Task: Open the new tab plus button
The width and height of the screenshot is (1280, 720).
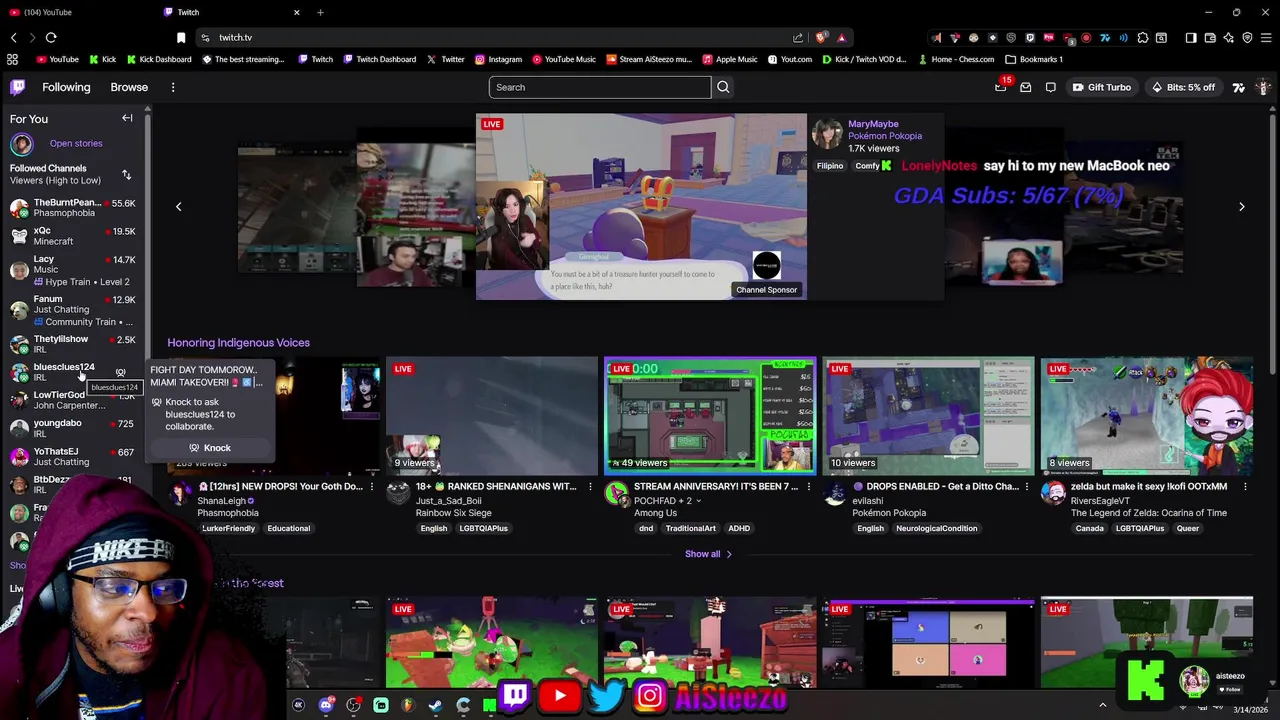Action: click(320, 12)
